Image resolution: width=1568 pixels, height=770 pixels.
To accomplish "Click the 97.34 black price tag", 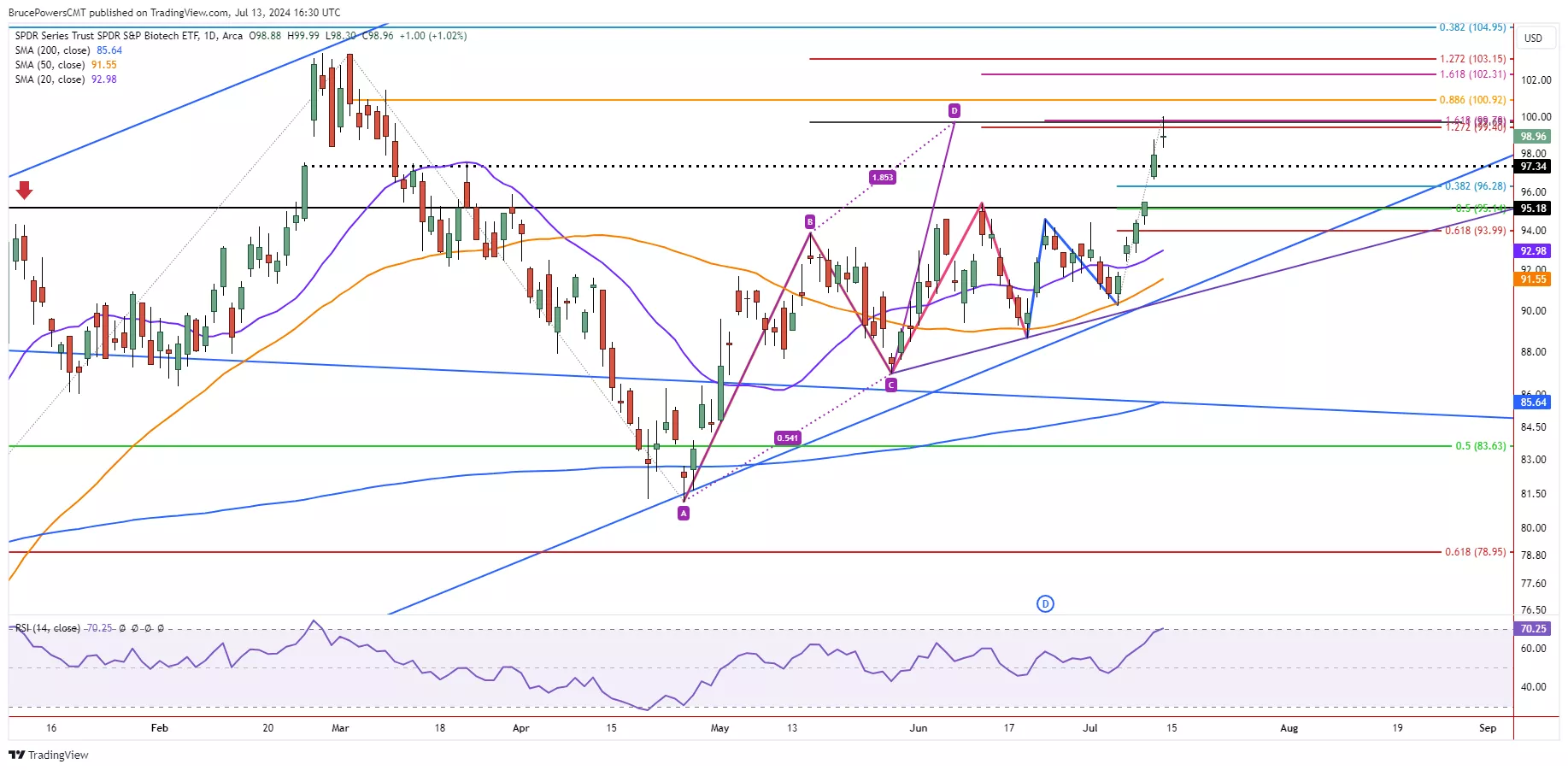I will (x=1533, y=166).
